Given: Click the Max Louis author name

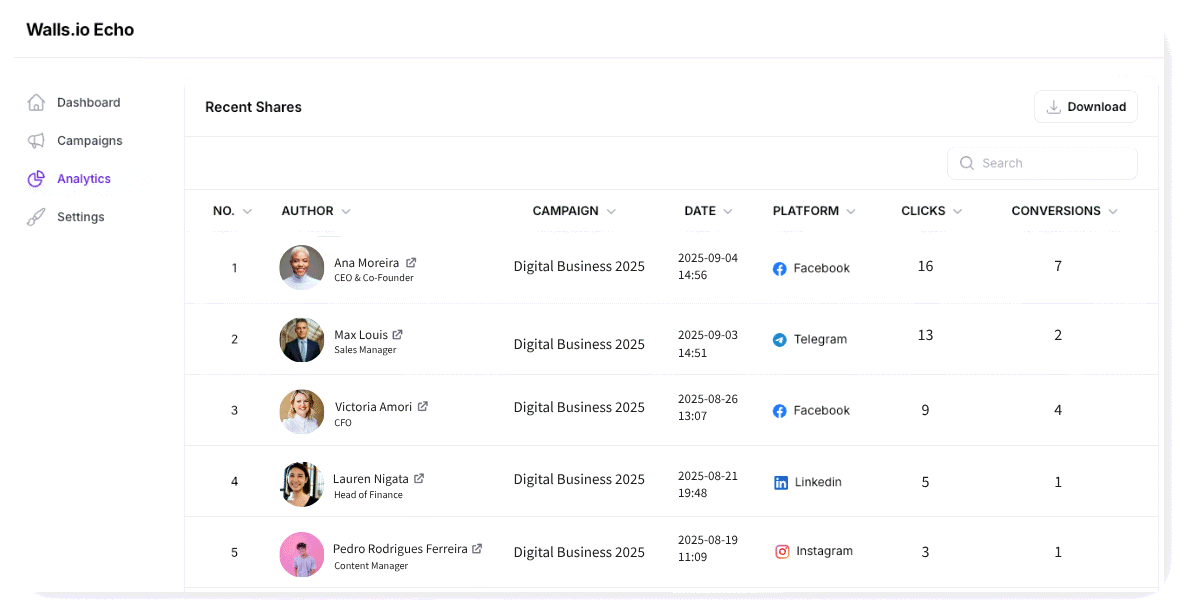Looking at the screenshot, I should (x=360, y=335).
